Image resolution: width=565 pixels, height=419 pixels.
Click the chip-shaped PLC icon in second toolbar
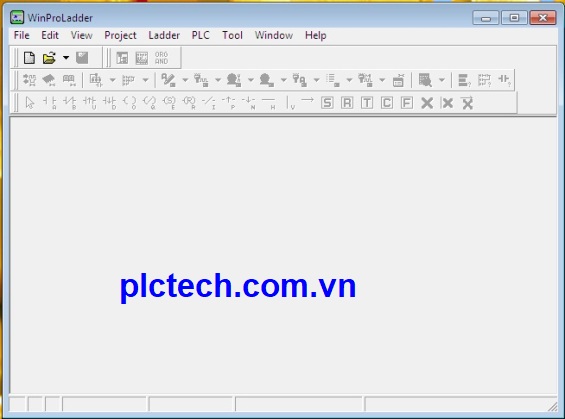pos(49,80)
